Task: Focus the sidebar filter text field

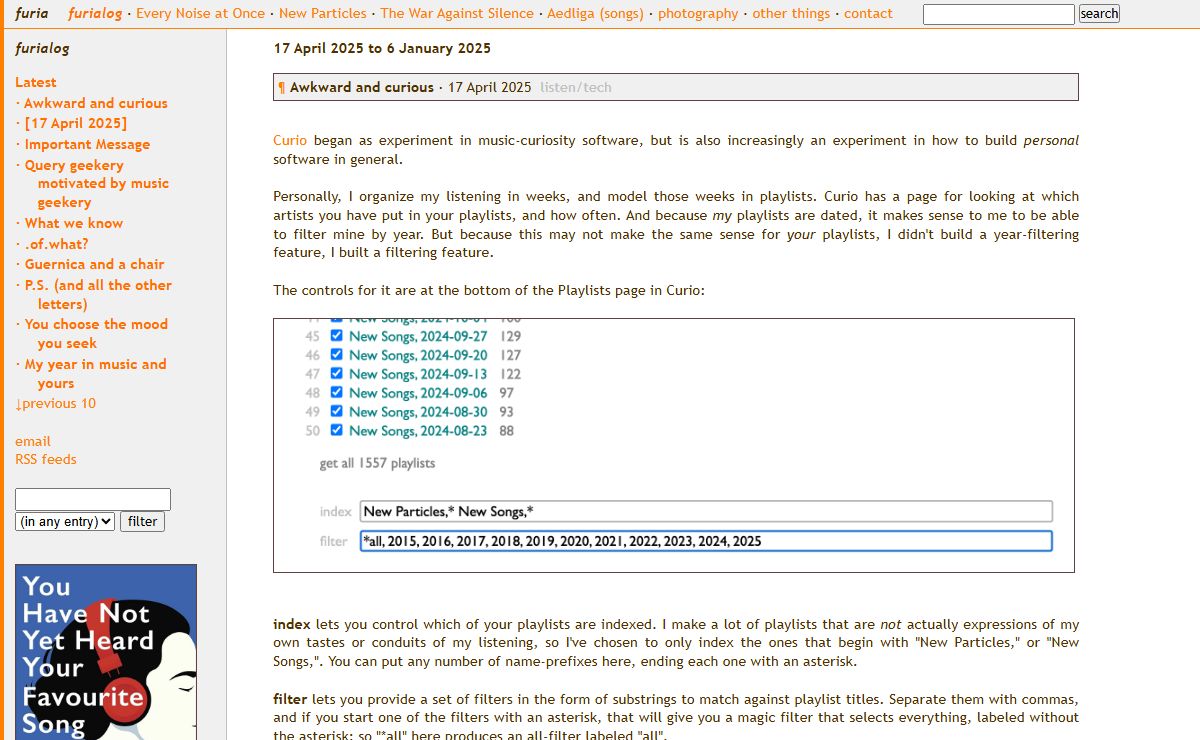Action: point(93,499)
